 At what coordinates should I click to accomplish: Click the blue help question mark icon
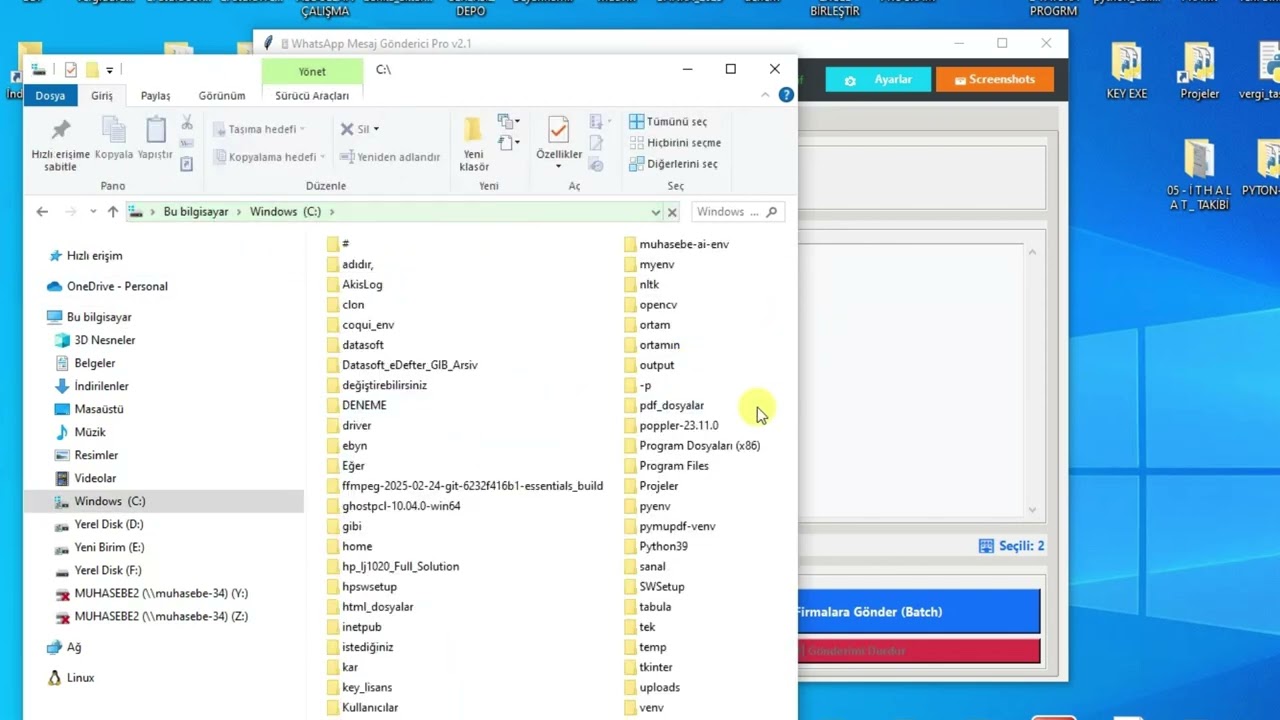786,95
